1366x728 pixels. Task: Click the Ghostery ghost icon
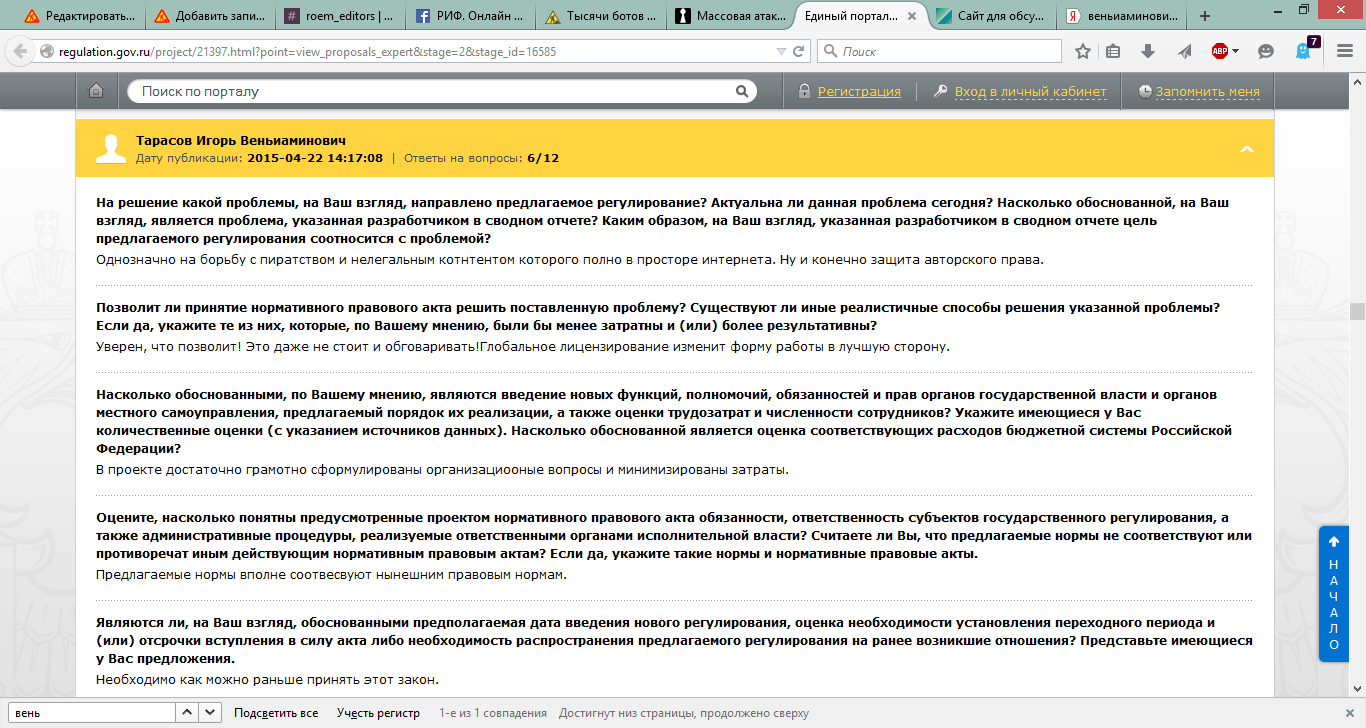coord(1303,51)
